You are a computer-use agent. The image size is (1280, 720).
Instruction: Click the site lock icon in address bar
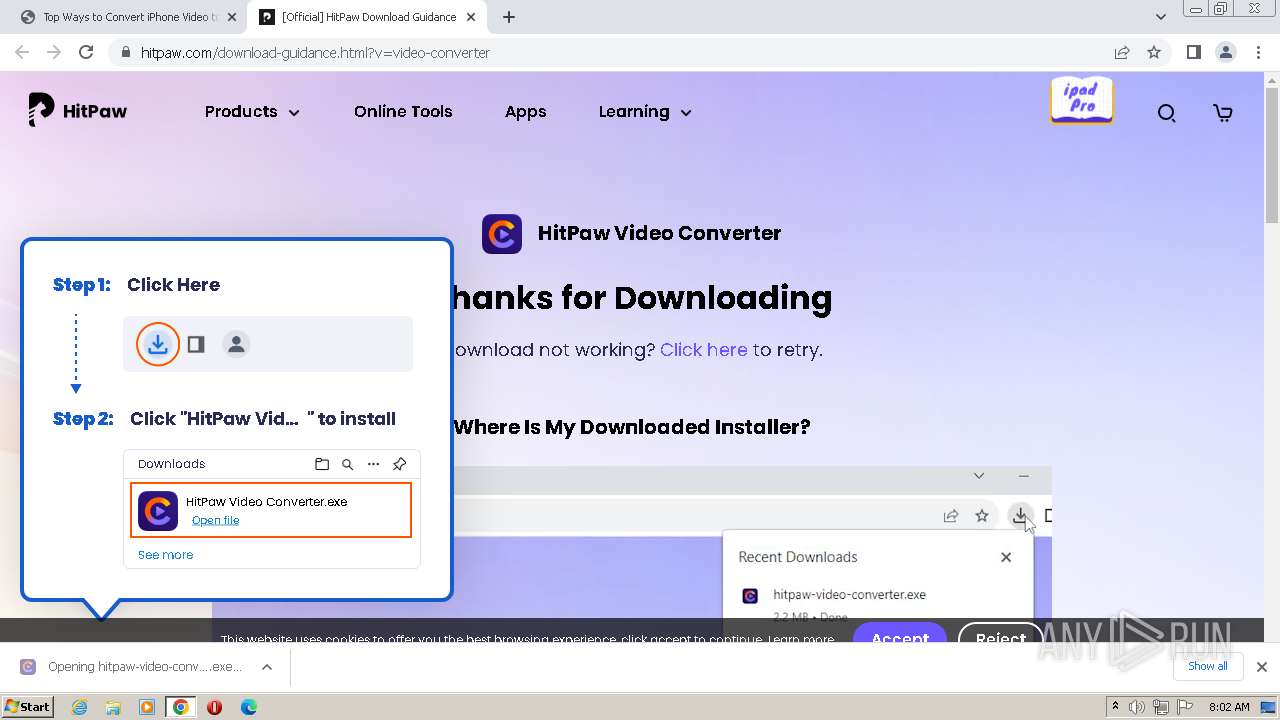(125, 52)
